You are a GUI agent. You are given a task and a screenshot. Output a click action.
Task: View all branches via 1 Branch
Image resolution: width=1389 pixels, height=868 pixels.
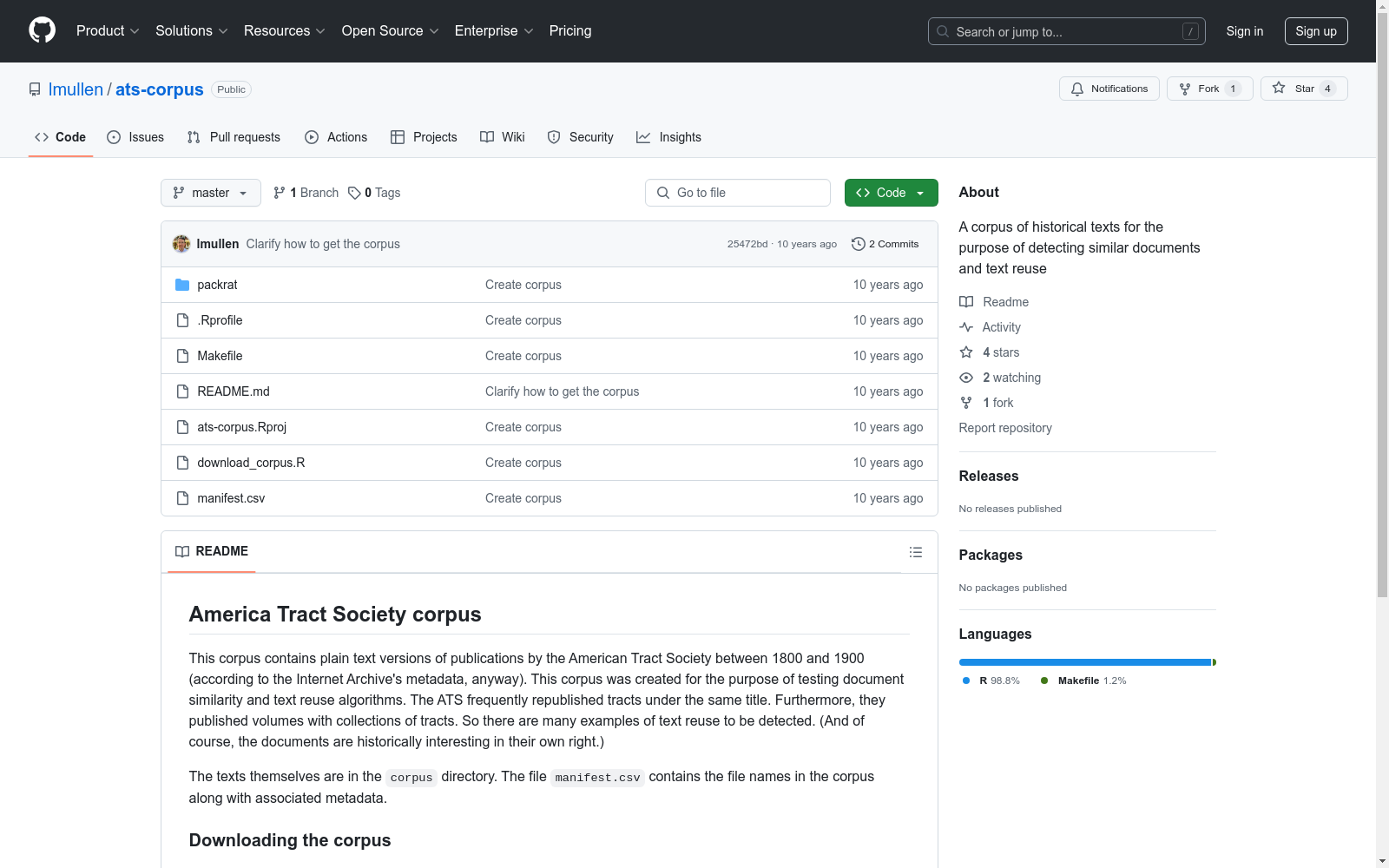[306, 193]
